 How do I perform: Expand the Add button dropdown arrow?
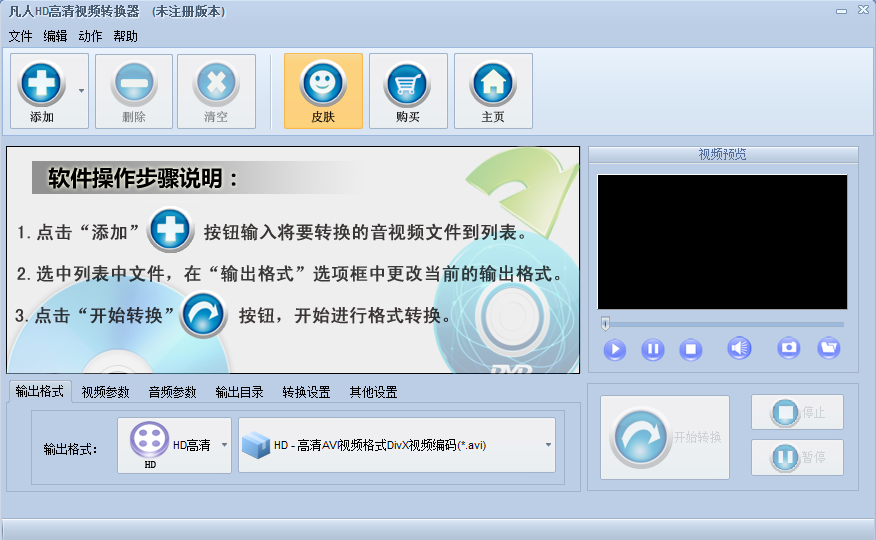81,90
